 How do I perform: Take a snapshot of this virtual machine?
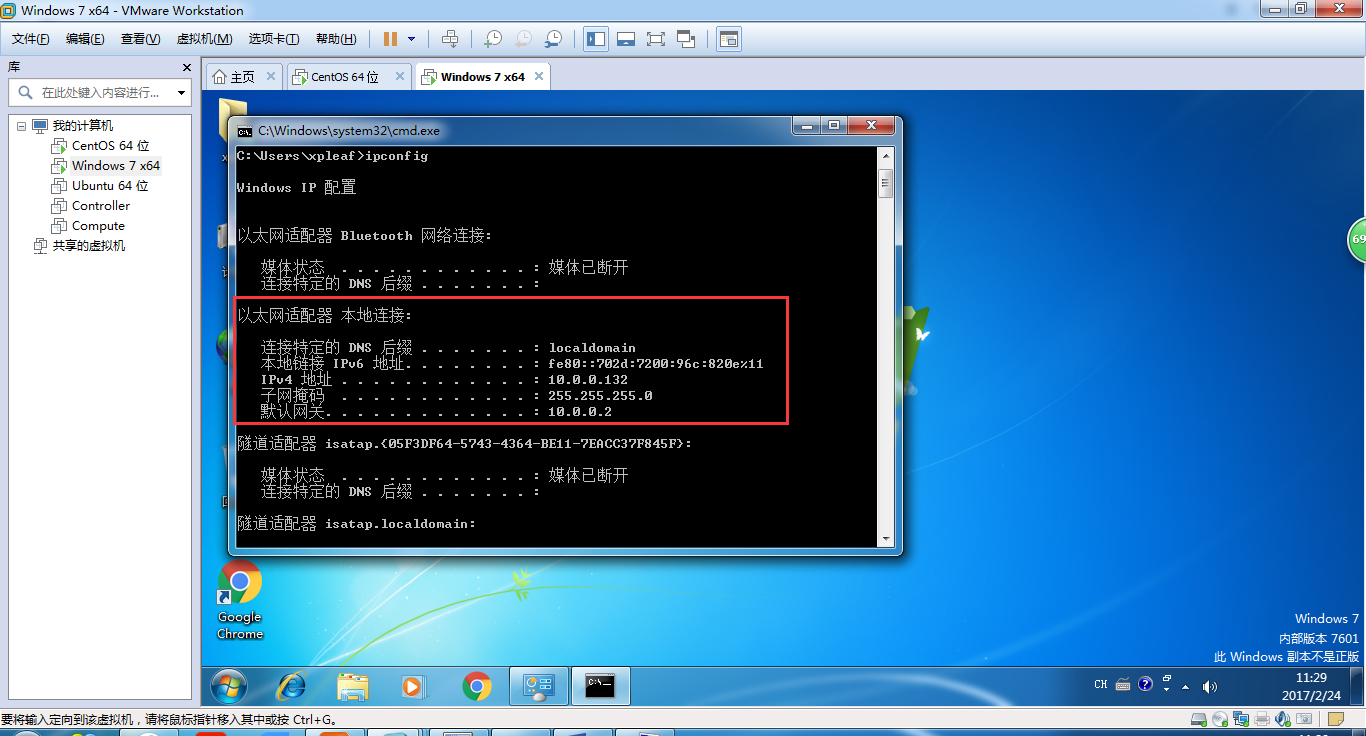[493, 39]
